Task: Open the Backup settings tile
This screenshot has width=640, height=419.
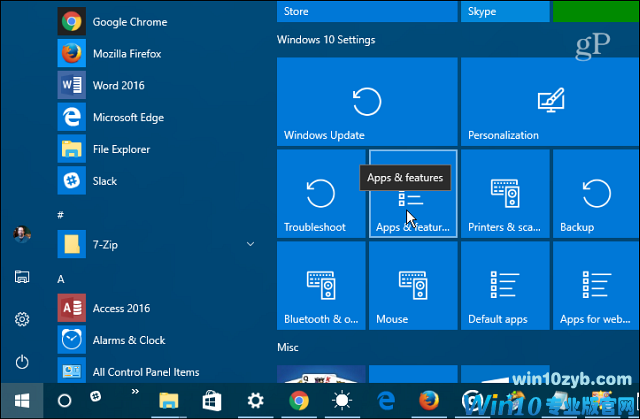Action: point(595,194)
